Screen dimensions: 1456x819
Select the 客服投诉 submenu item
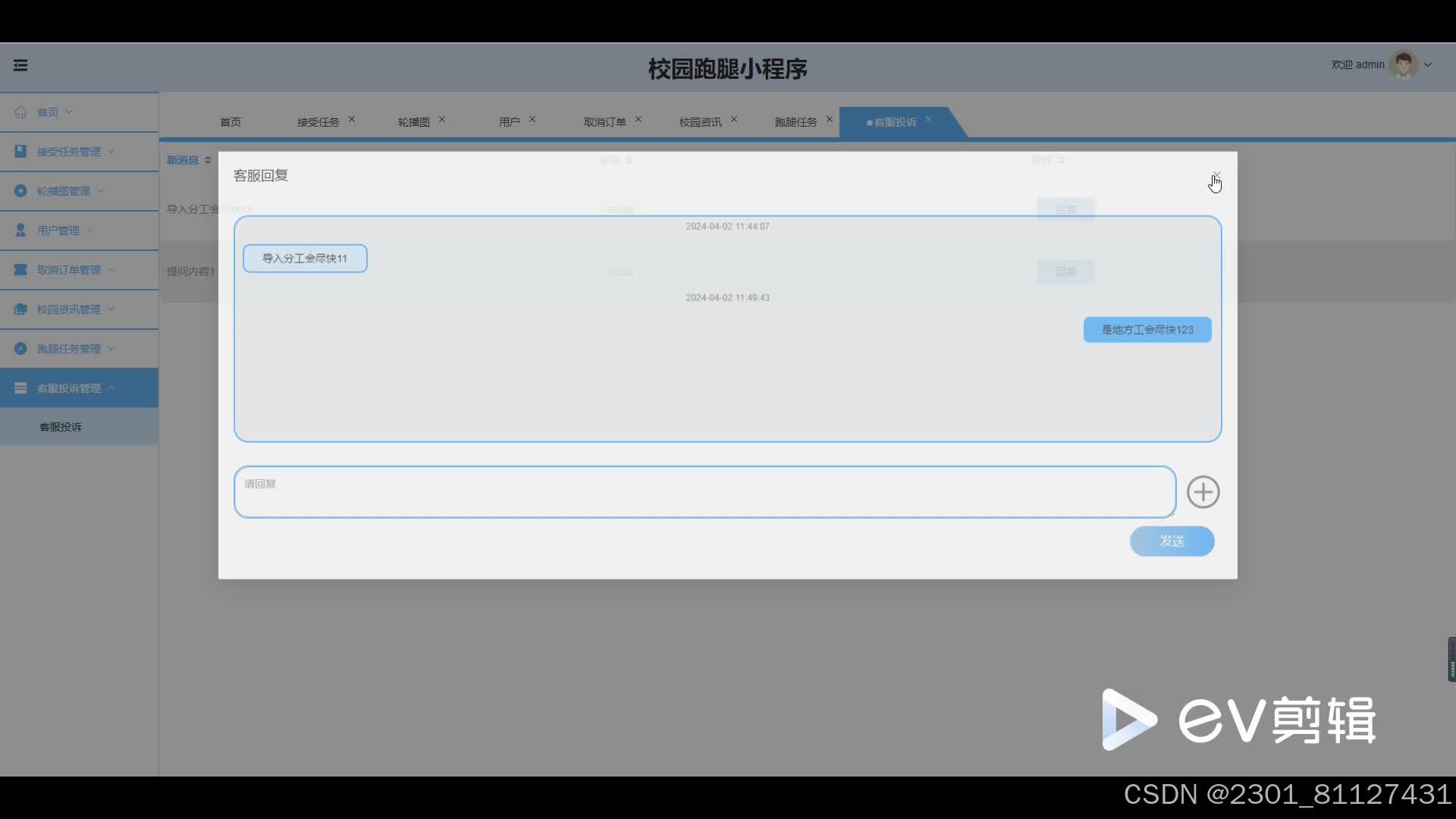[61, 427]
